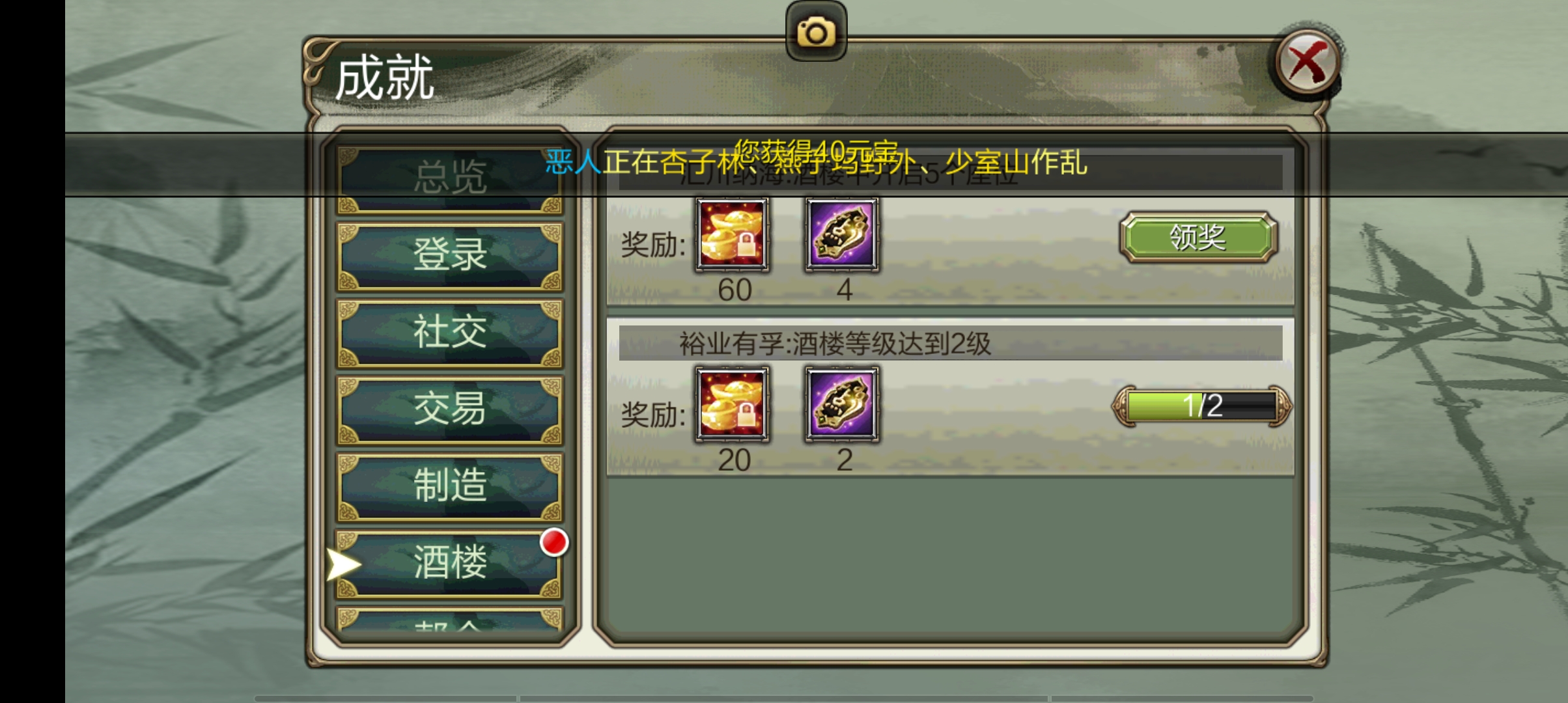Viewport: 1568px width, 703px height.
Task: Select the gold ingot reward showing 20
Action: [x=733, y=404]
